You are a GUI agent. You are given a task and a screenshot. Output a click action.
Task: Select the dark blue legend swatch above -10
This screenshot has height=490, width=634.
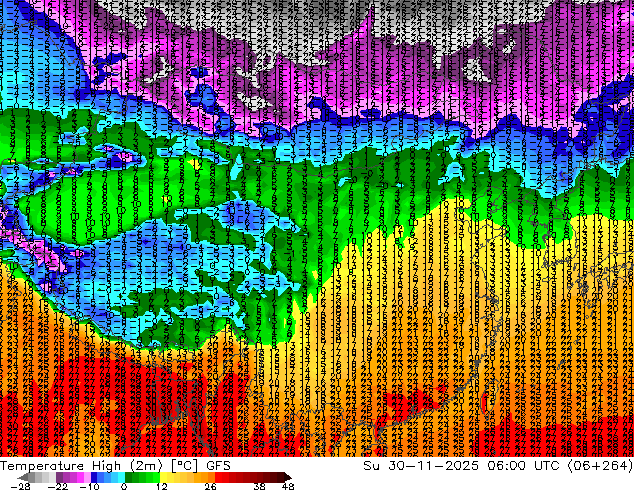click(94, 477)
